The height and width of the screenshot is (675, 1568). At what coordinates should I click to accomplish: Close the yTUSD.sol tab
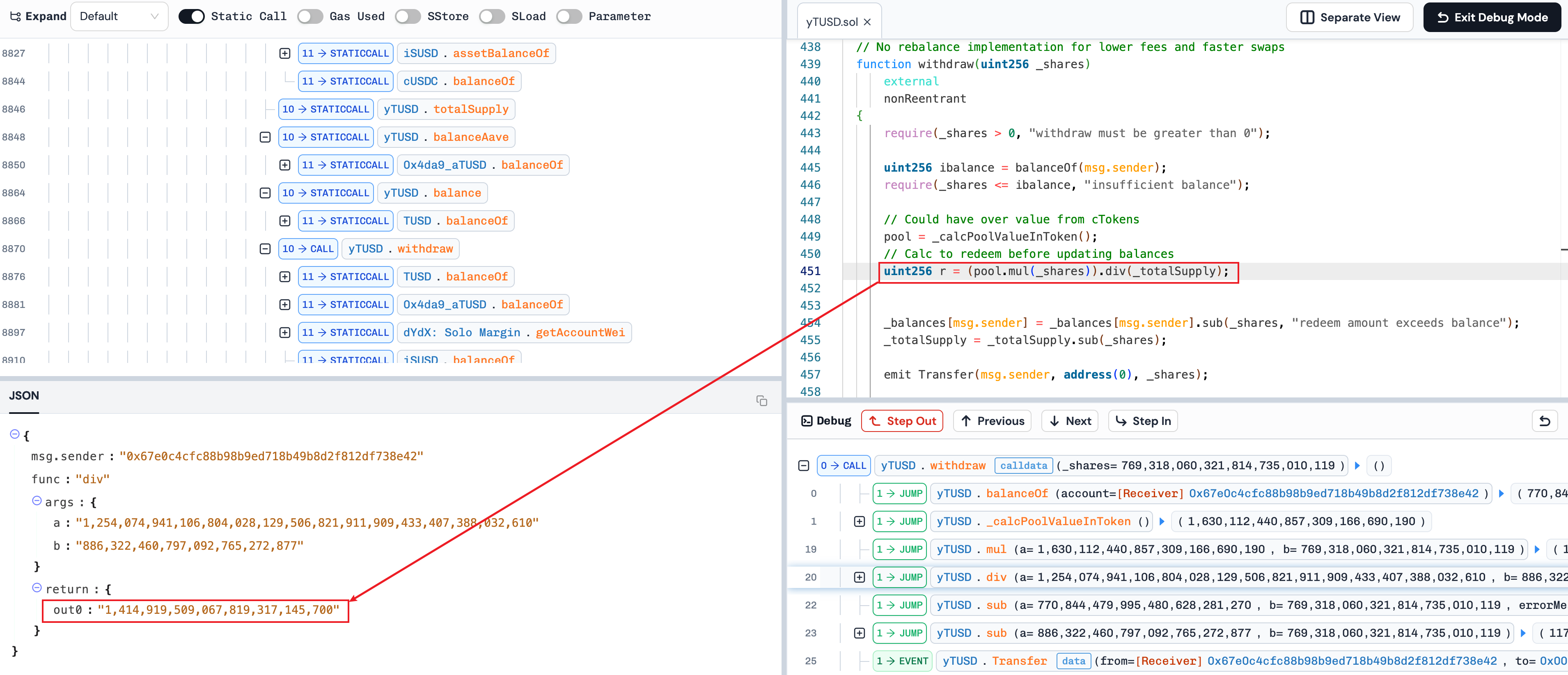coord(867,22)
